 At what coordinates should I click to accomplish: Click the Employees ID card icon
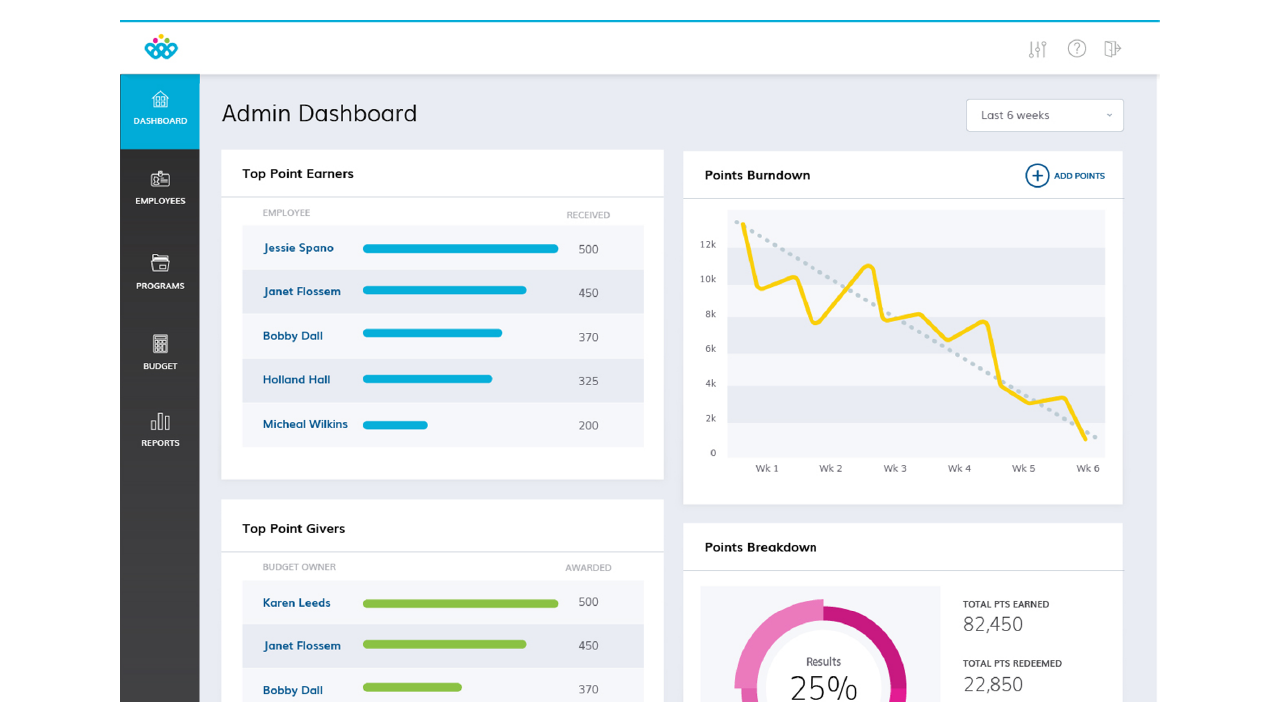point(160,179)
